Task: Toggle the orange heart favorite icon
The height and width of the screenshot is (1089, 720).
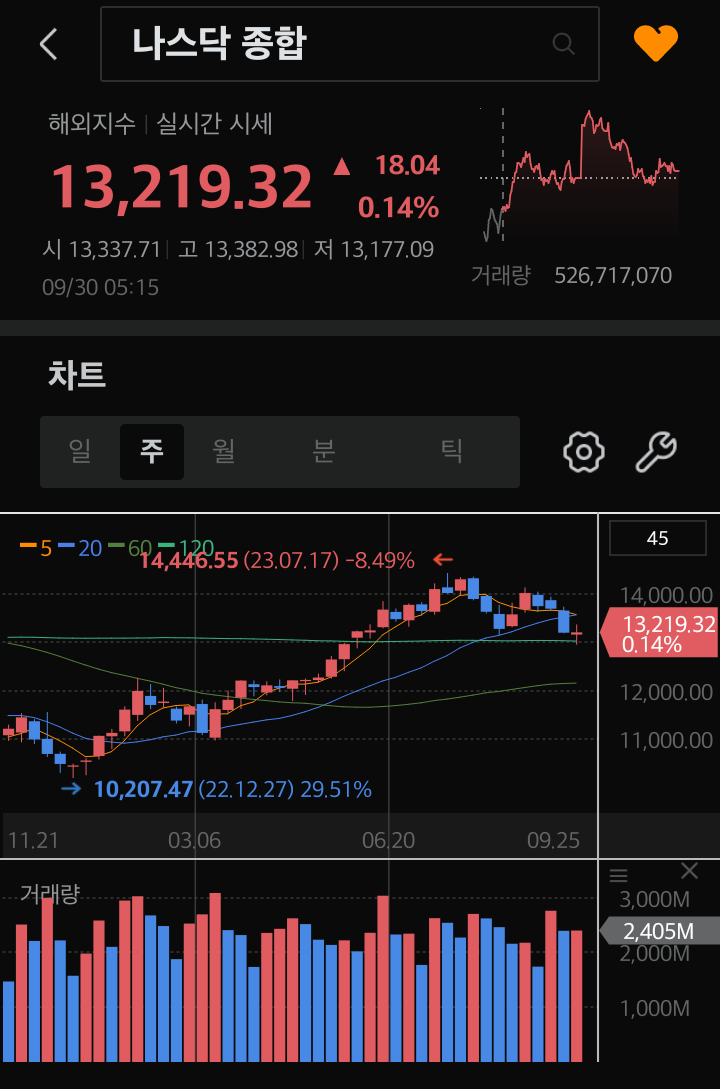Action: [x=655, y=43]
